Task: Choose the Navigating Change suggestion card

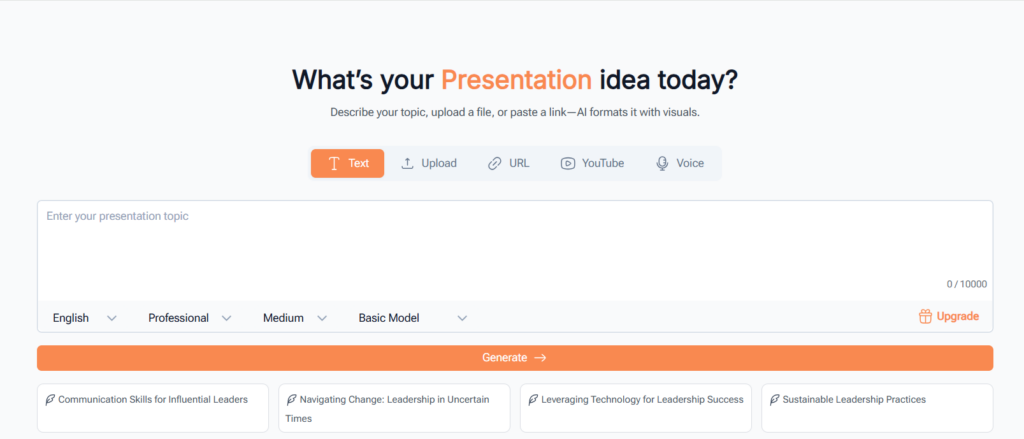Action: coord(394,408)
